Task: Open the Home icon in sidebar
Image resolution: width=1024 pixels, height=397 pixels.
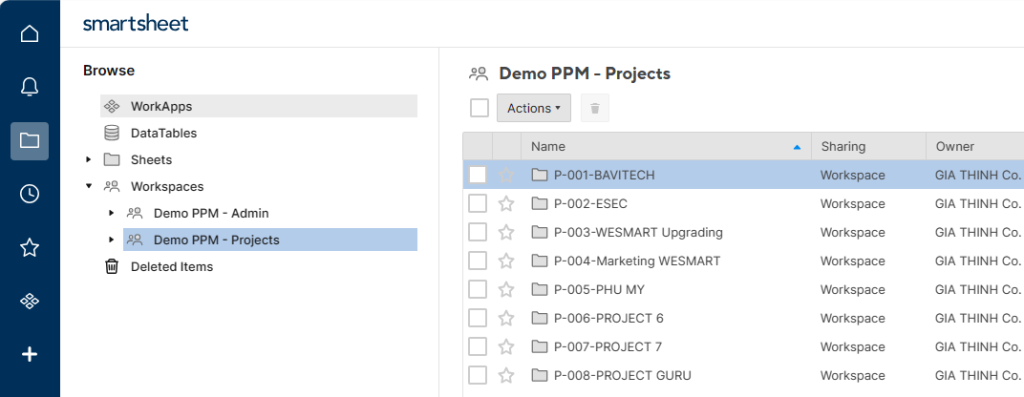Action: (x=29, y=33)
